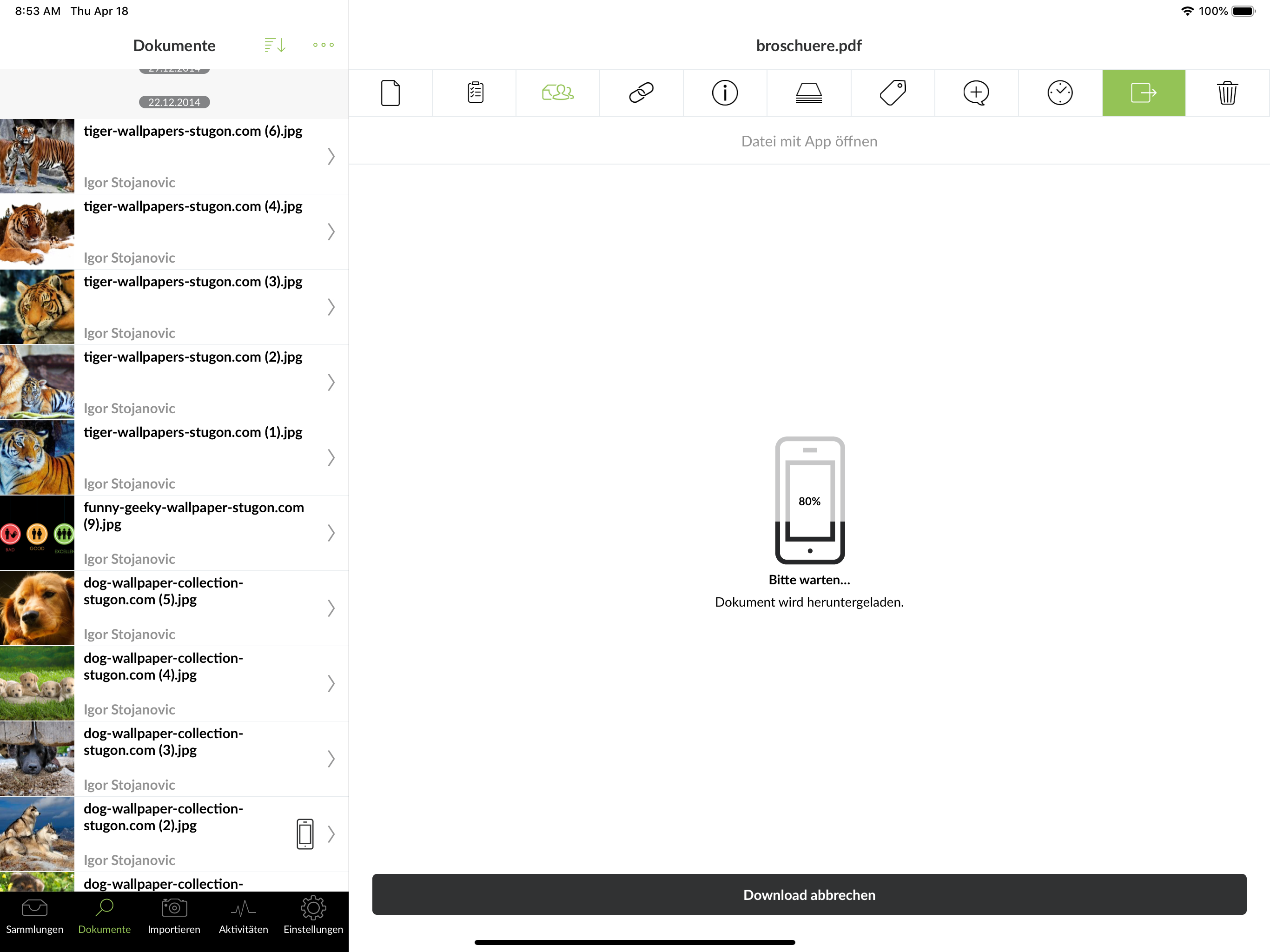1270x952 pixels.
Task: Open chevron for tiger-wallpapers-stugon.com (2).jpg
Action: coord(331,382)
